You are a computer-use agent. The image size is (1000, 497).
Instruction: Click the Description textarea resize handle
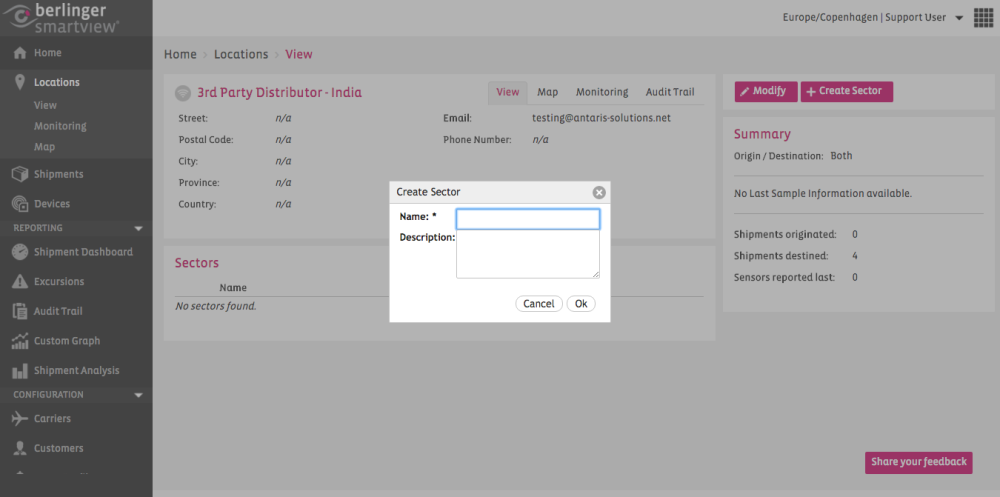[x=596, y=274]
